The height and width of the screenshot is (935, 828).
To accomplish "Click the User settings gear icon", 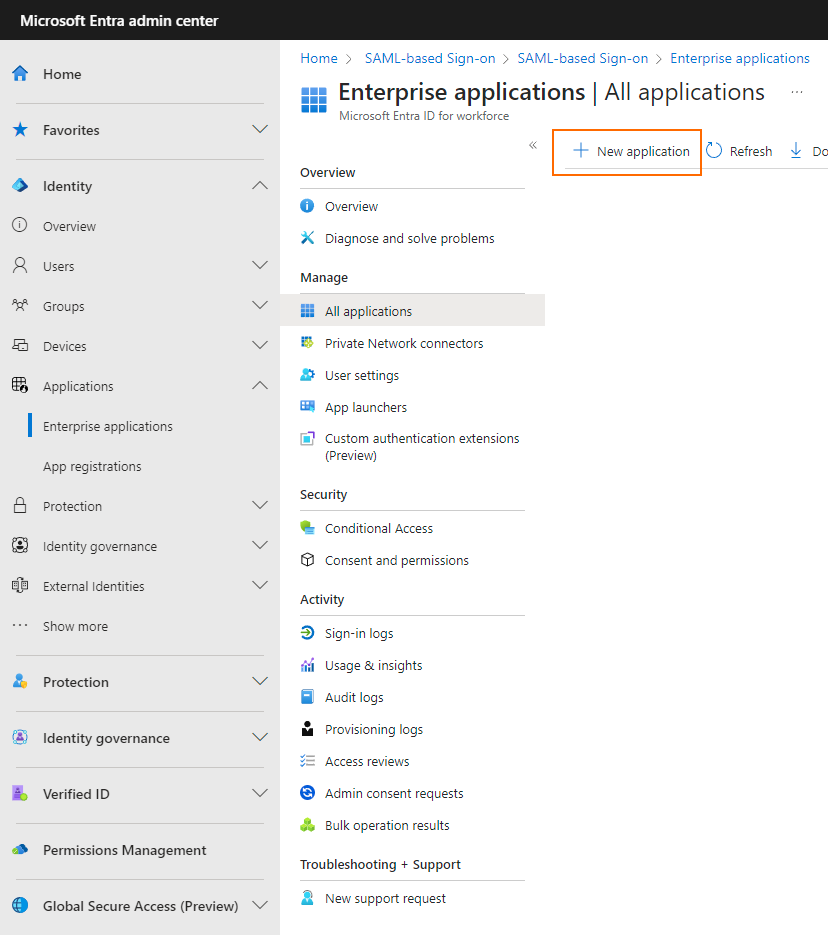I will pyautogui.click(x=308, y=375).
